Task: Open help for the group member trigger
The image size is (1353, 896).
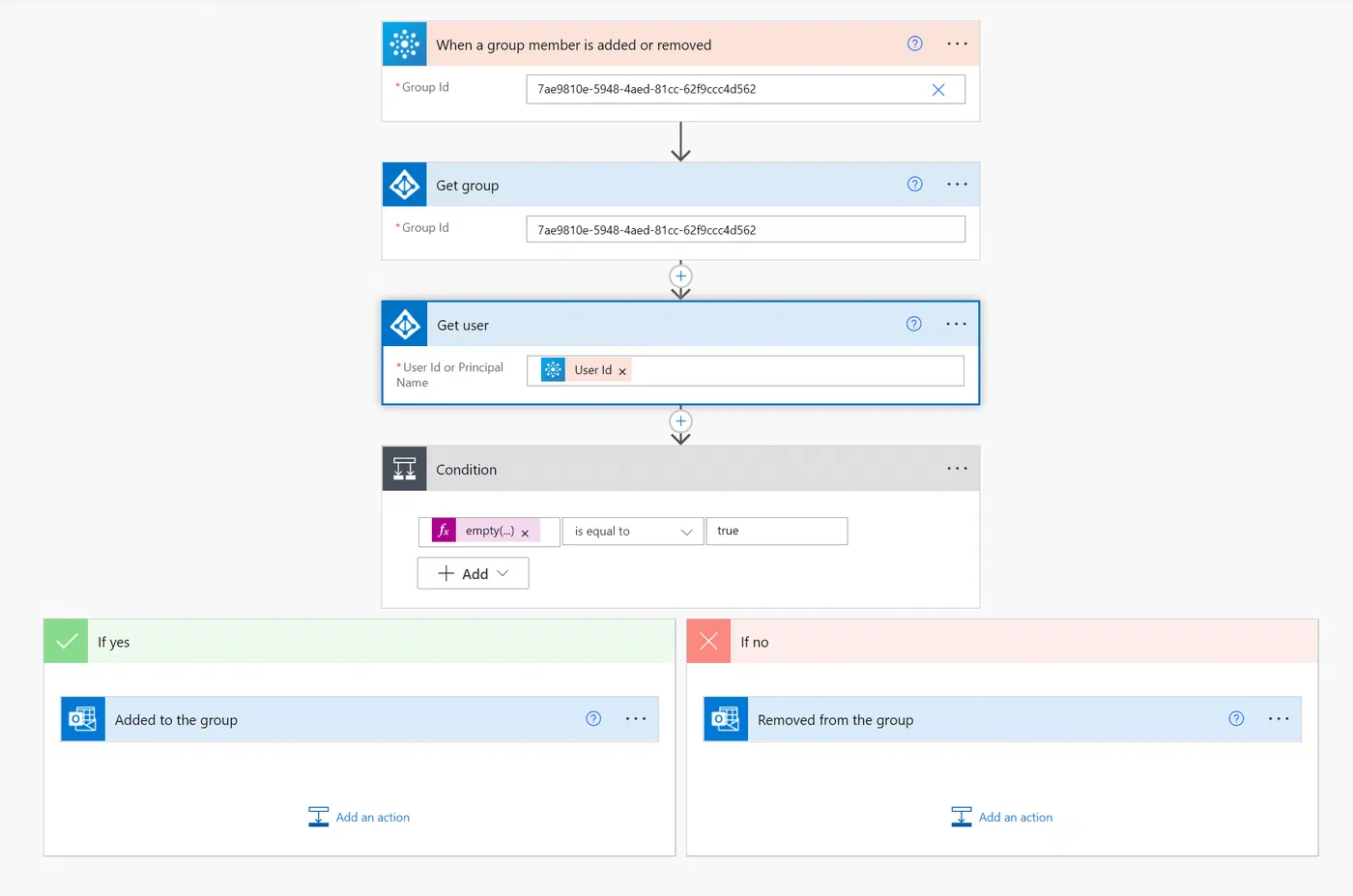Action: [x=915, y=43]
